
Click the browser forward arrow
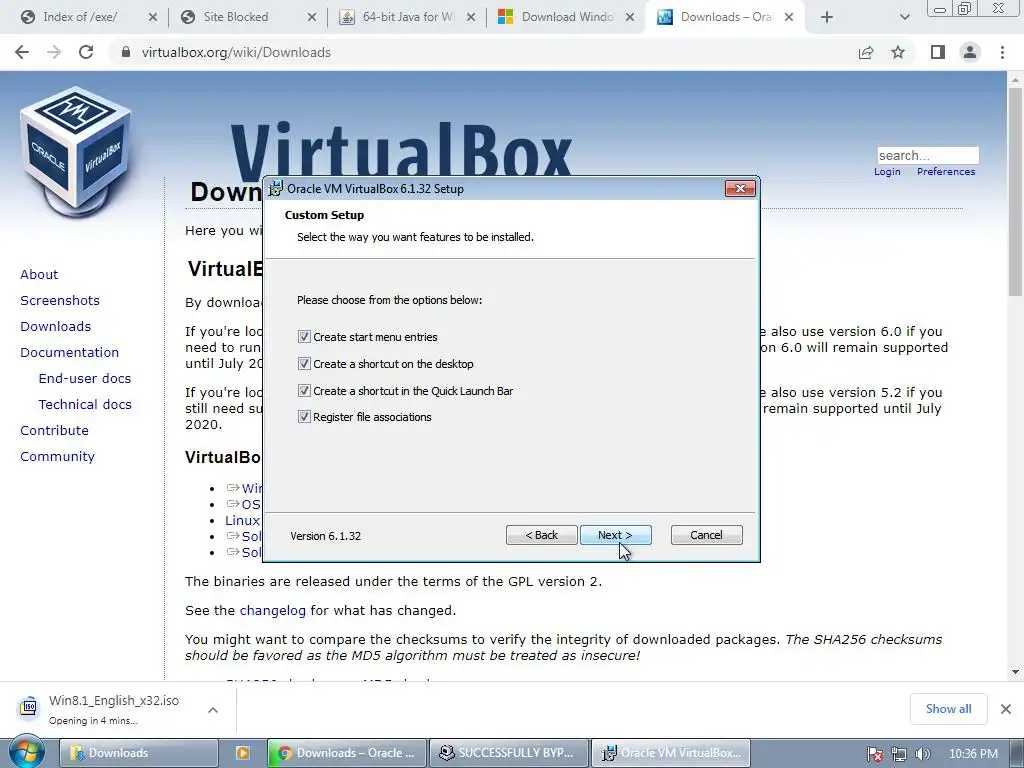54,52
